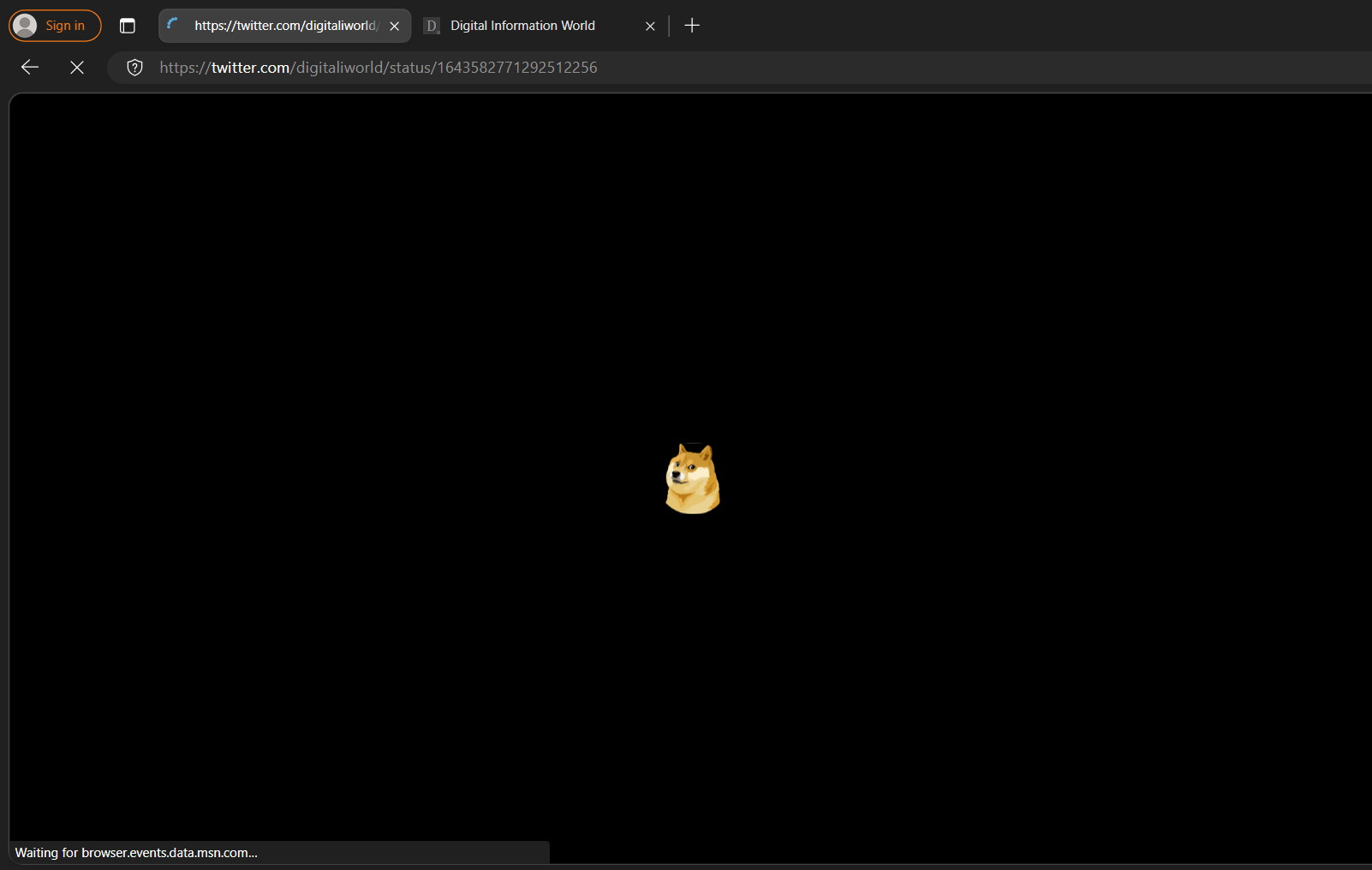Close the twitter.com/digitaliworld tab
The image size is (1372, 870).
point(395,26)
